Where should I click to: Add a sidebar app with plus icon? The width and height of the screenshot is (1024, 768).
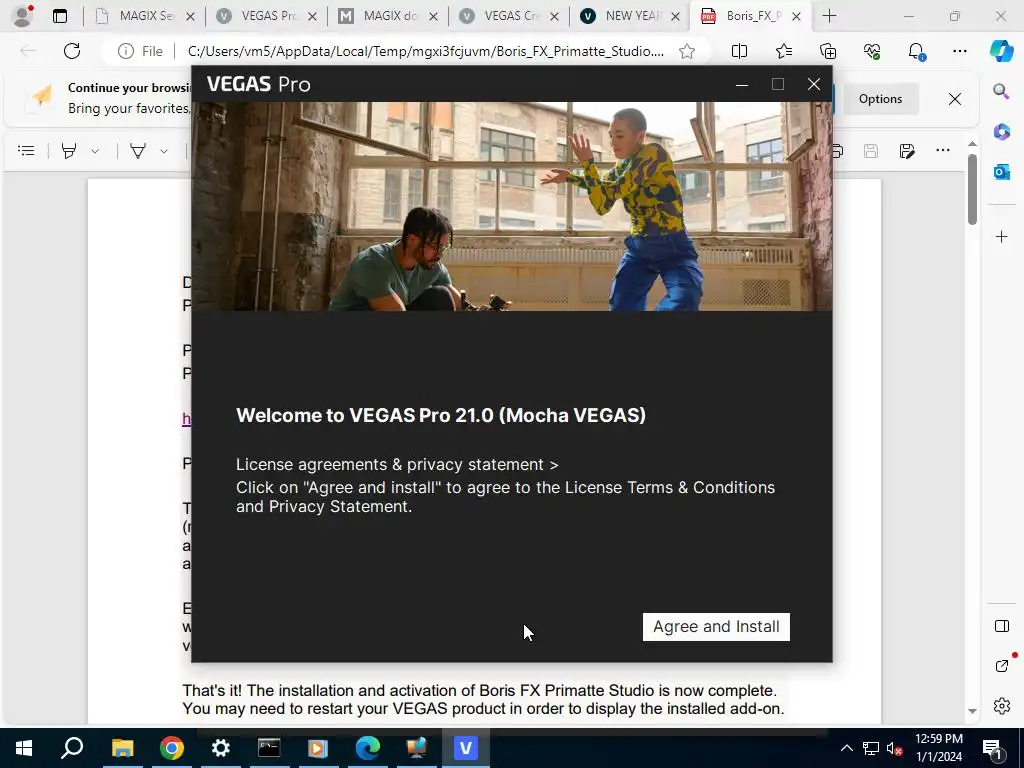1001,236
